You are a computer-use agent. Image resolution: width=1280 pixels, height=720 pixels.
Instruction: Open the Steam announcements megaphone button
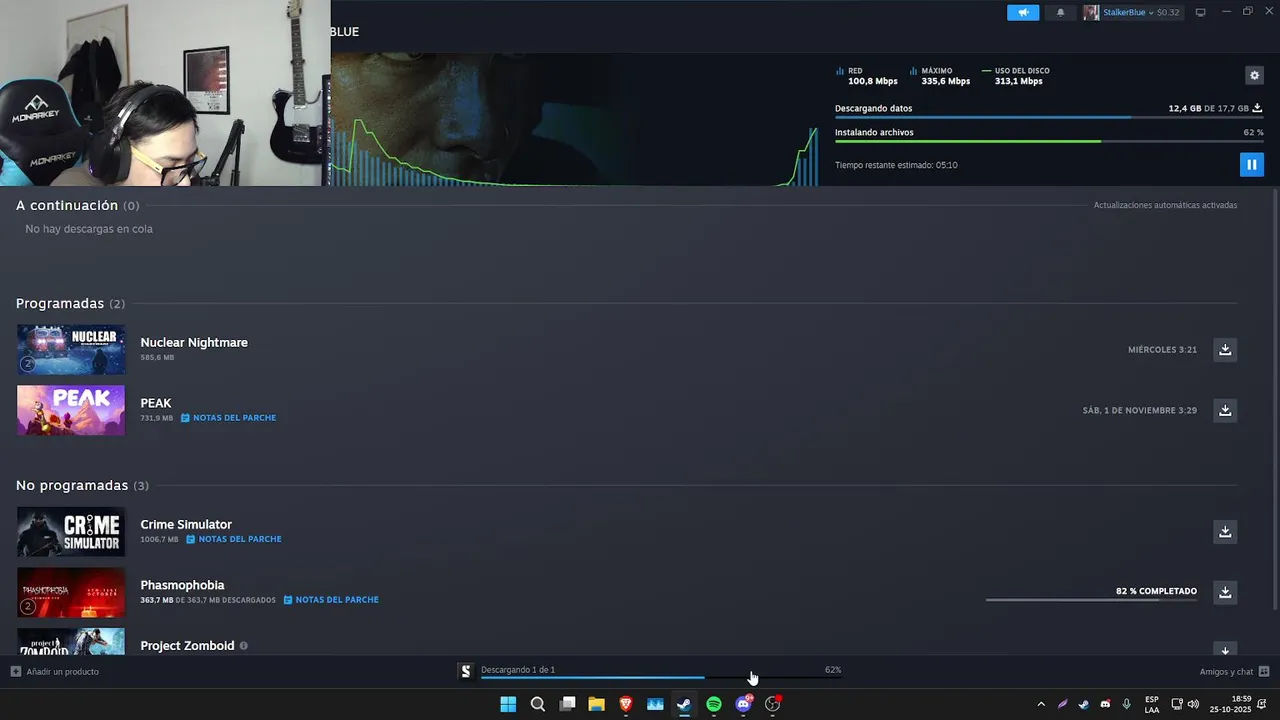point(1022,12)
